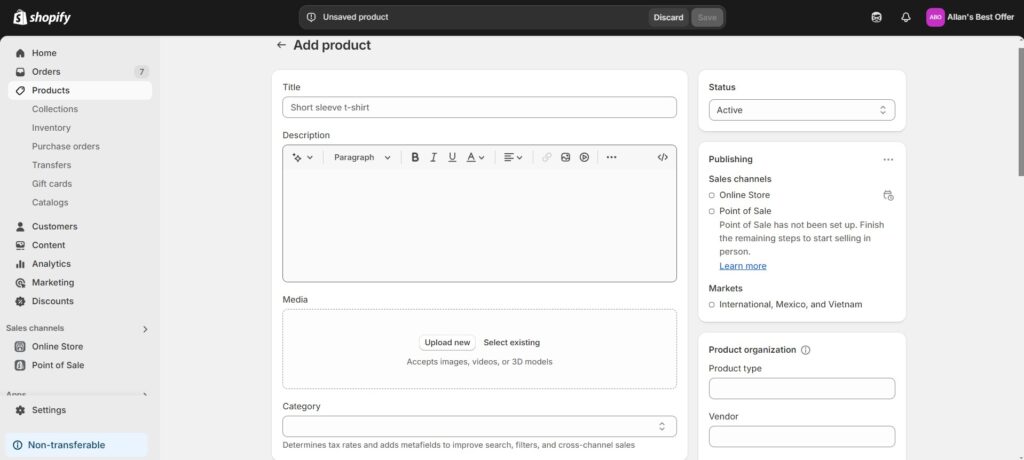The image size is (1024, 460).
Task: Open the Paragraph style dropdown
Action: 362,157
